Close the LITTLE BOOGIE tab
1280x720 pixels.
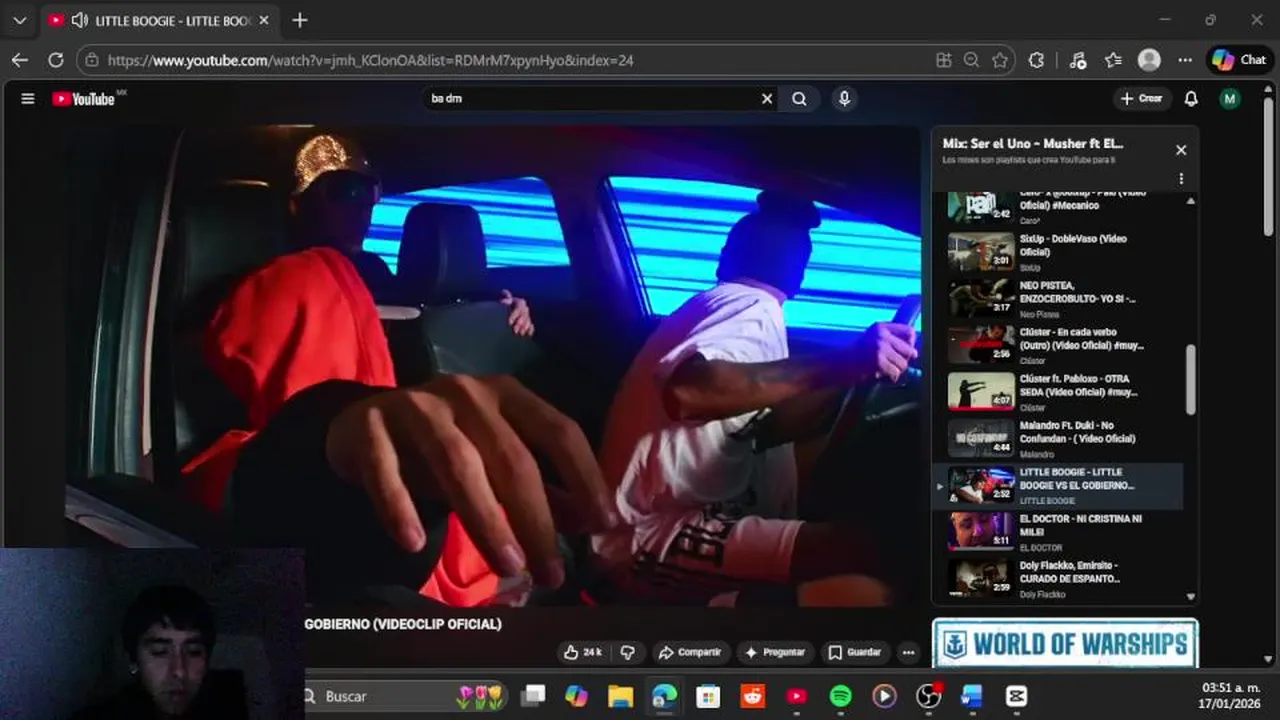click(264, 20)
